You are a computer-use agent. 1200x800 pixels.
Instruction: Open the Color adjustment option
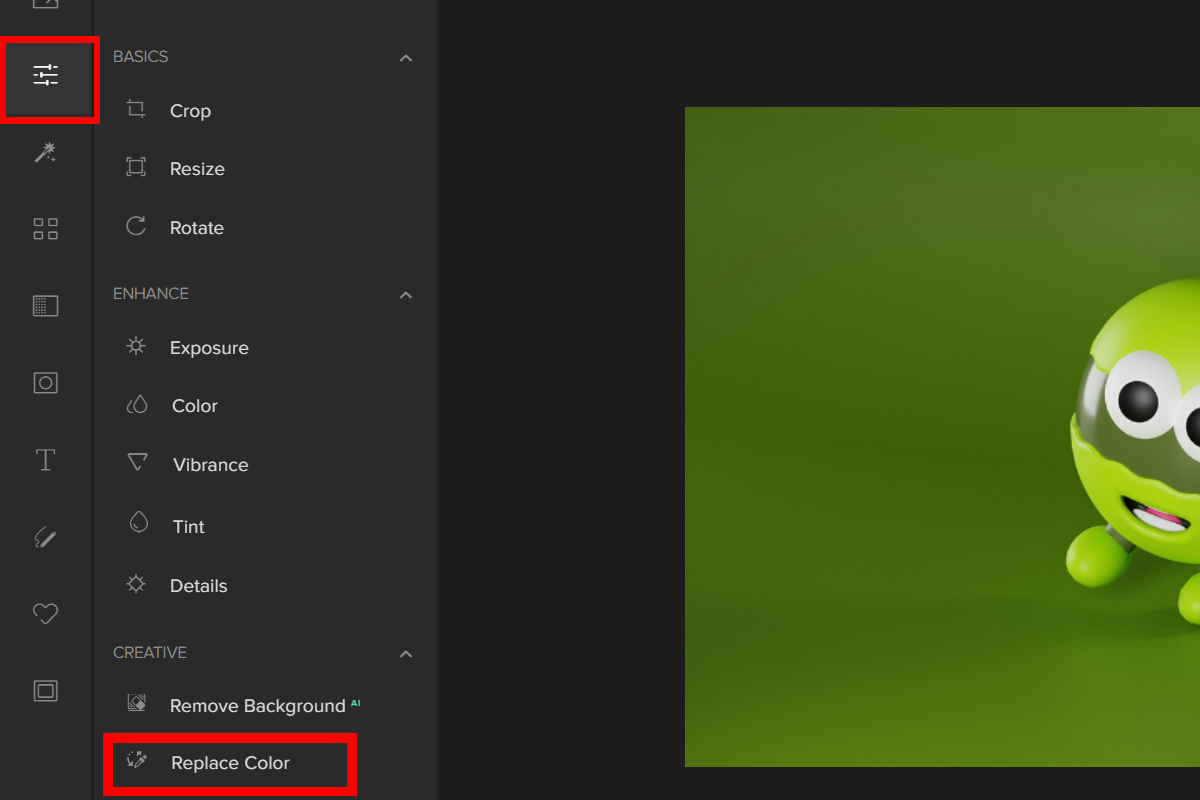(193, 406)
